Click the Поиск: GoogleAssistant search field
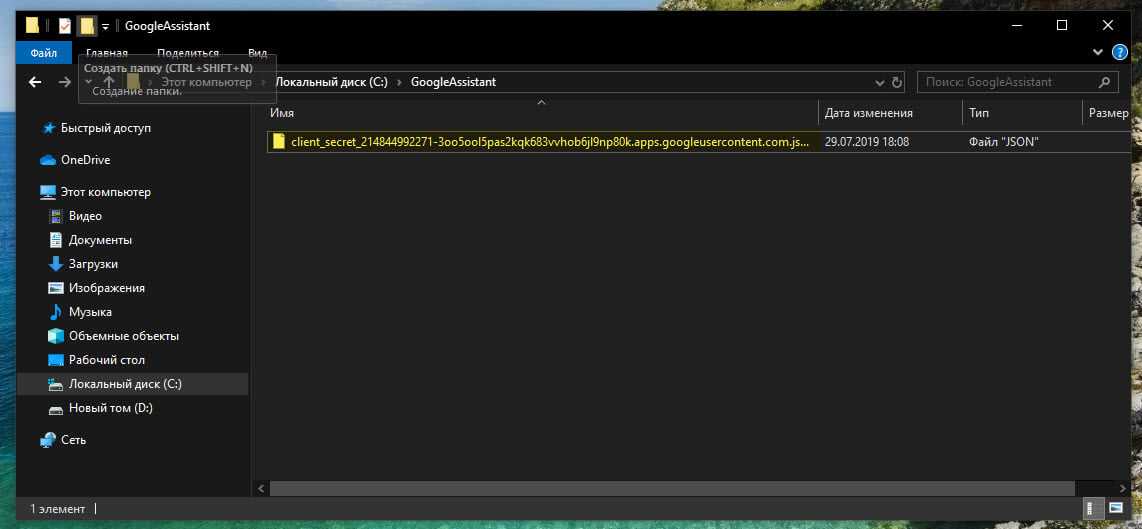The image size is (1142, 529). (1005, 82)
